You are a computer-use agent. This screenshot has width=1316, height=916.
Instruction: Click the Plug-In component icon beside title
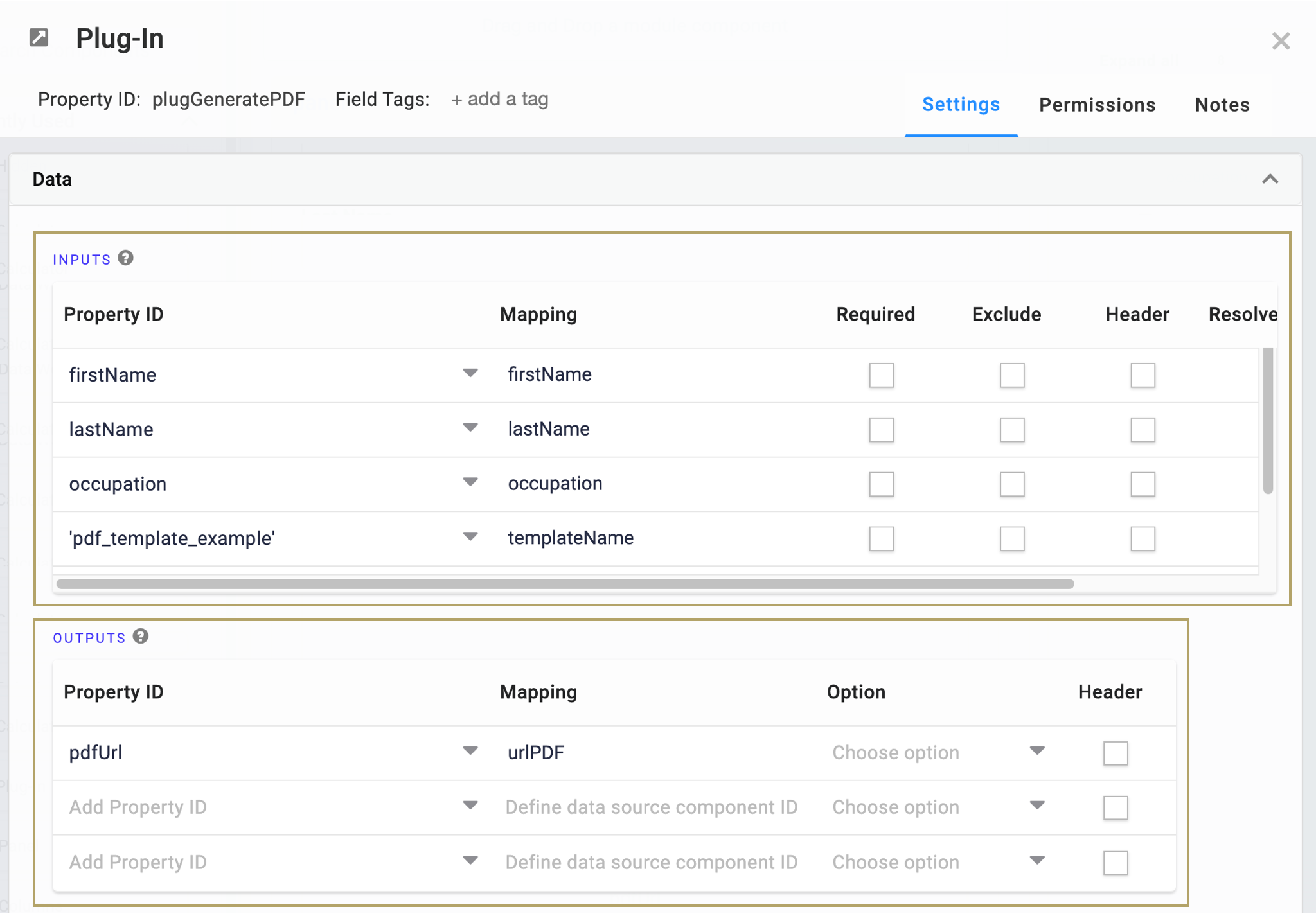tap(39, 38)
